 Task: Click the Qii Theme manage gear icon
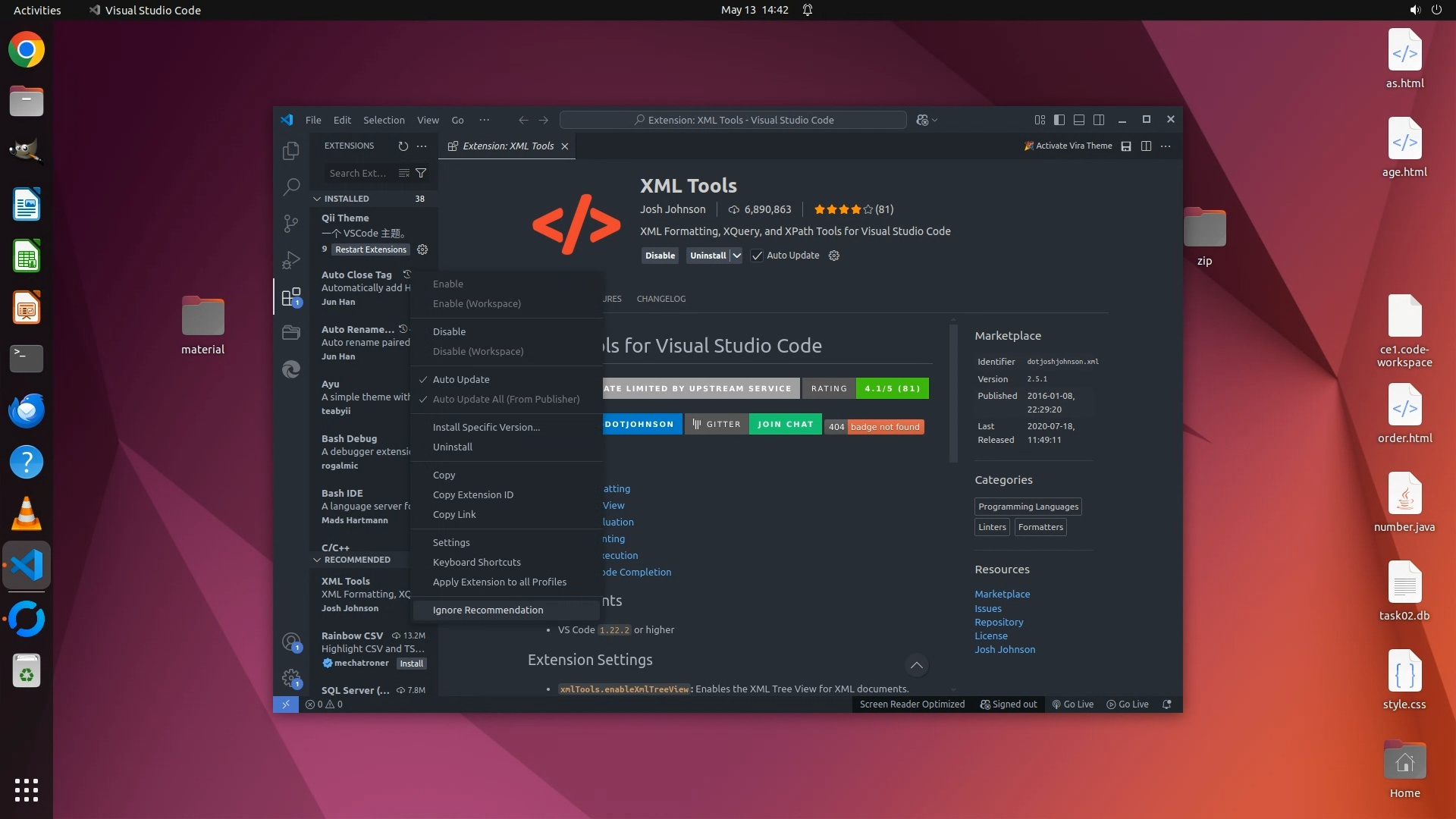(422, 249)
